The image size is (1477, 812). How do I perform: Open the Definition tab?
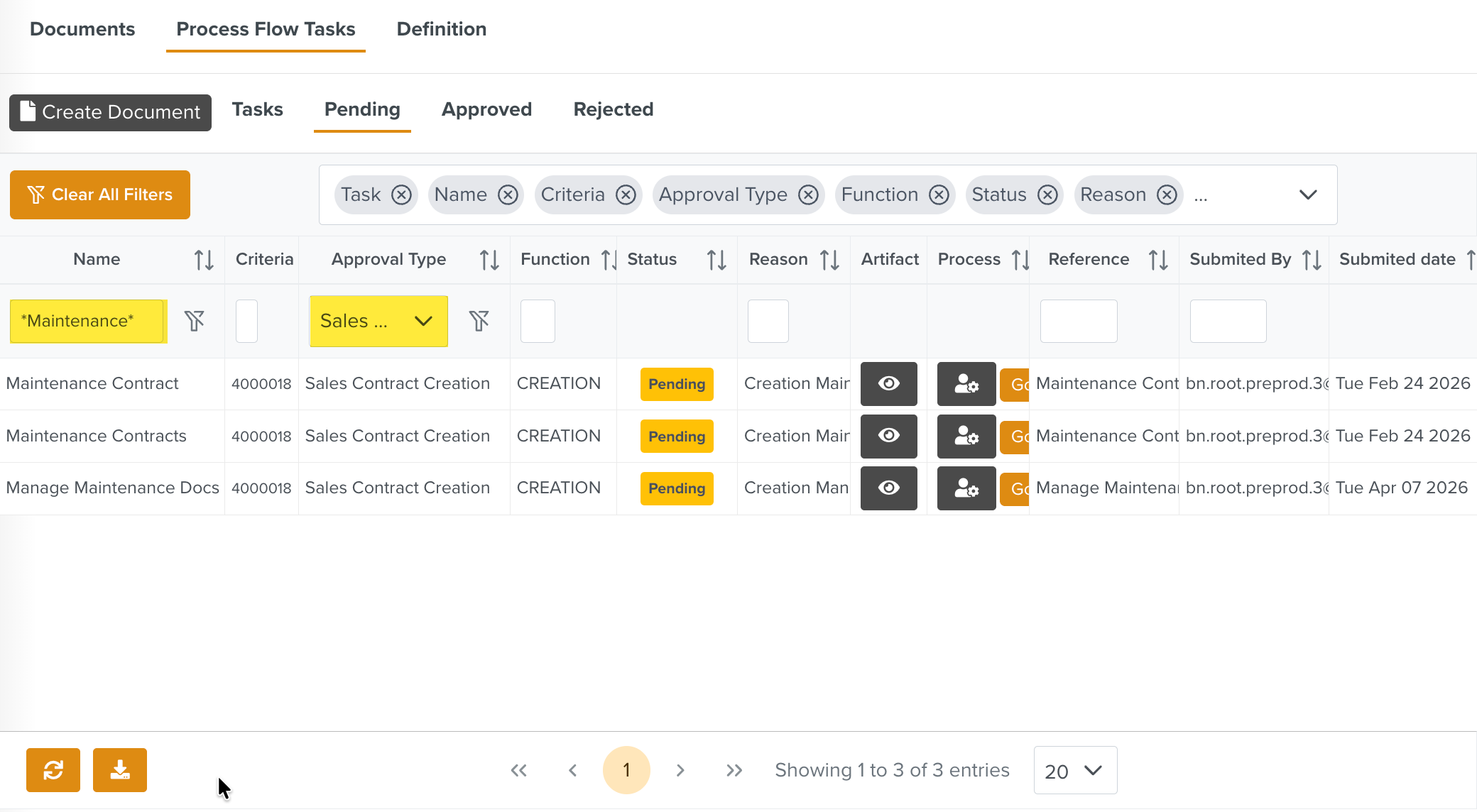(441, 29)
